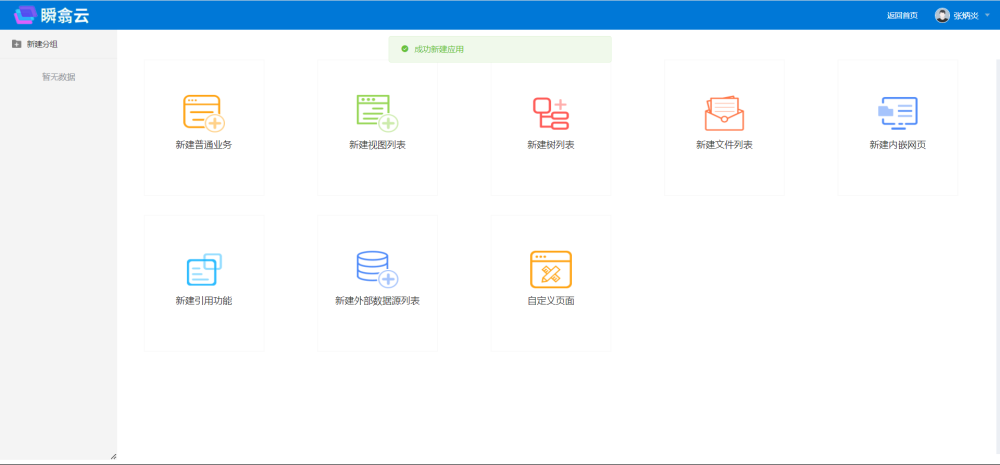Click the folder-plus icon beside 新建分组
The image size is (1000, 465).
[x=16, y=44]
